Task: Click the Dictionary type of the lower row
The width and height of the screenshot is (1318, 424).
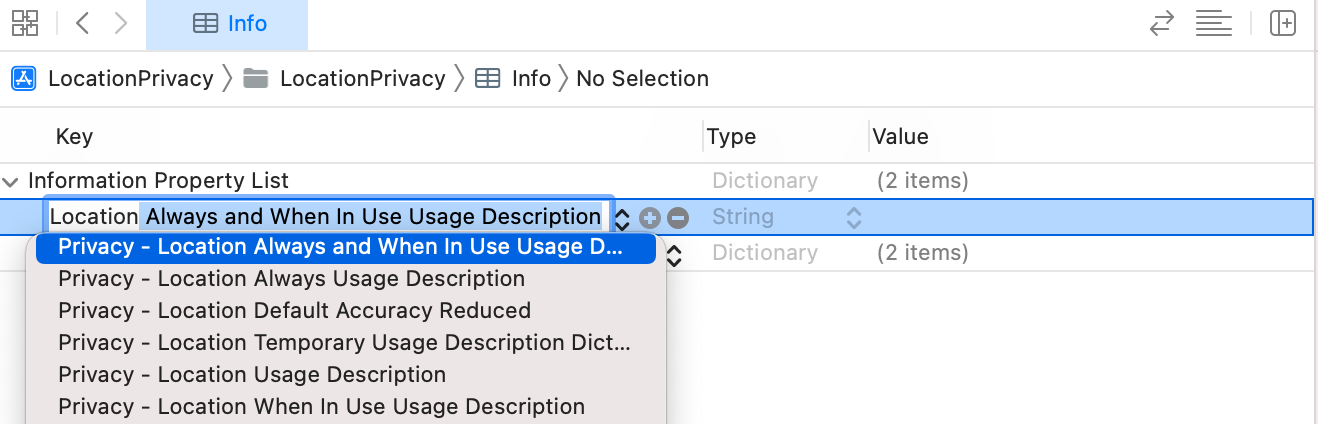Action: point(765,254)
